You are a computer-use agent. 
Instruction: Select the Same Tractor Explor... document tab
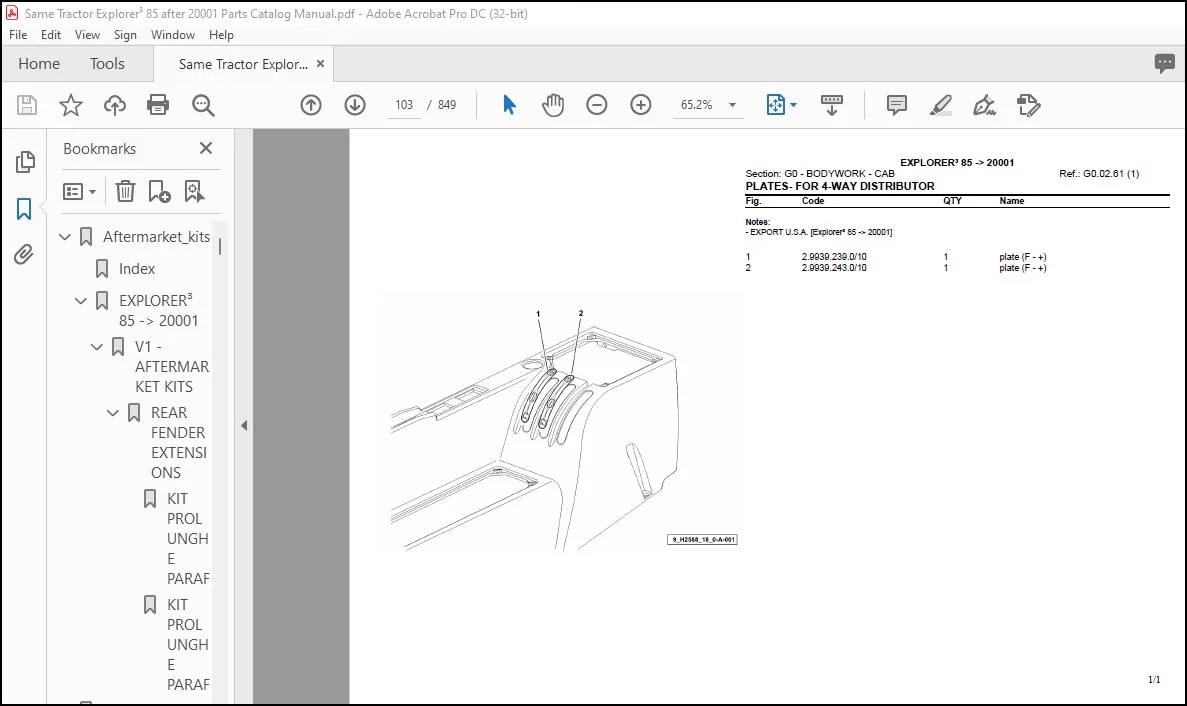click(243, 64)
